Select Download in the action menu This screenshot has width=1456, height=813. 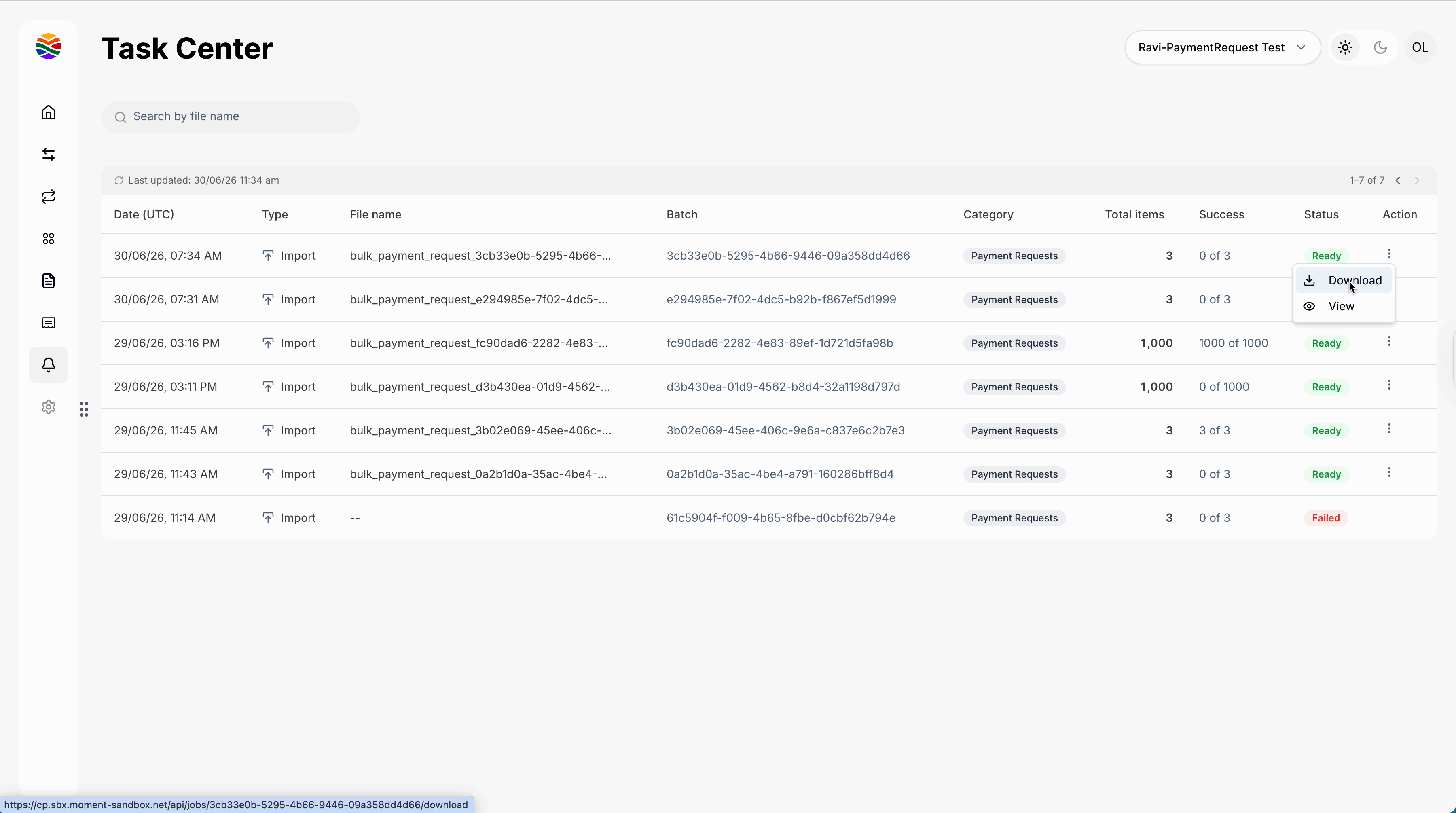point(1344,280)
